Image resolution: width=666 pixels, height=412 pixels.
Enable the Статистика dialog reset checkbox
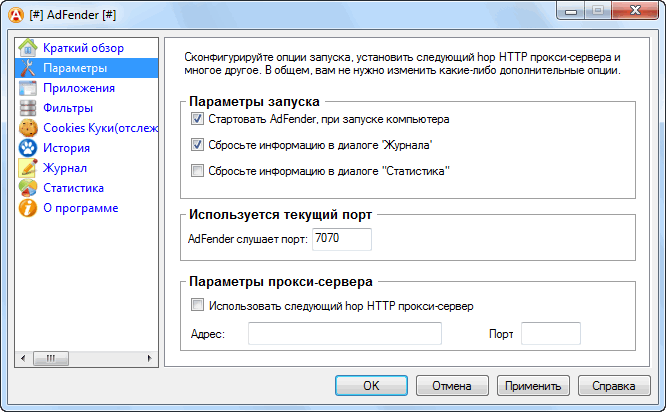coord(197,171)
